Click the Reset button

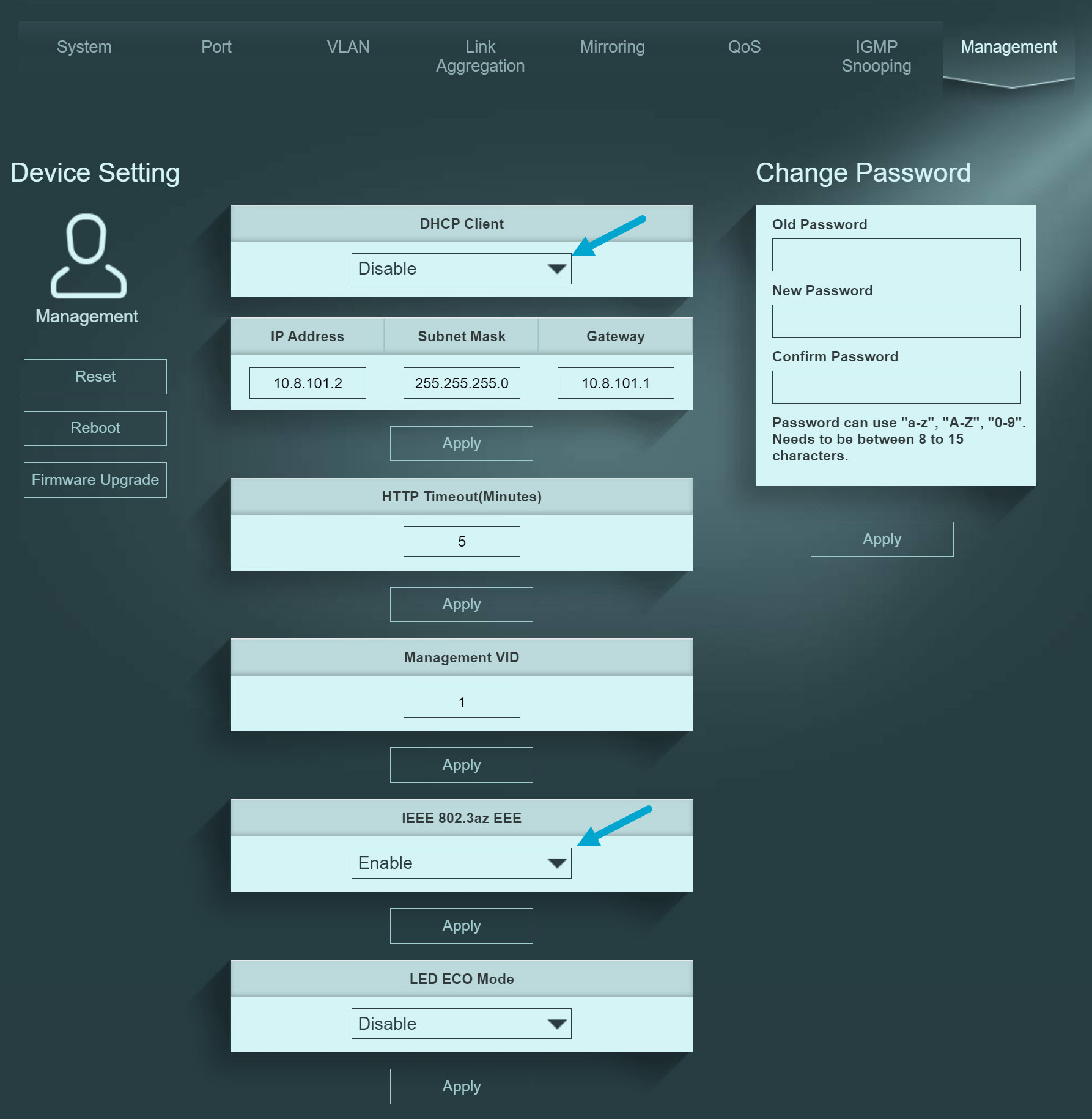click(95, 376)
